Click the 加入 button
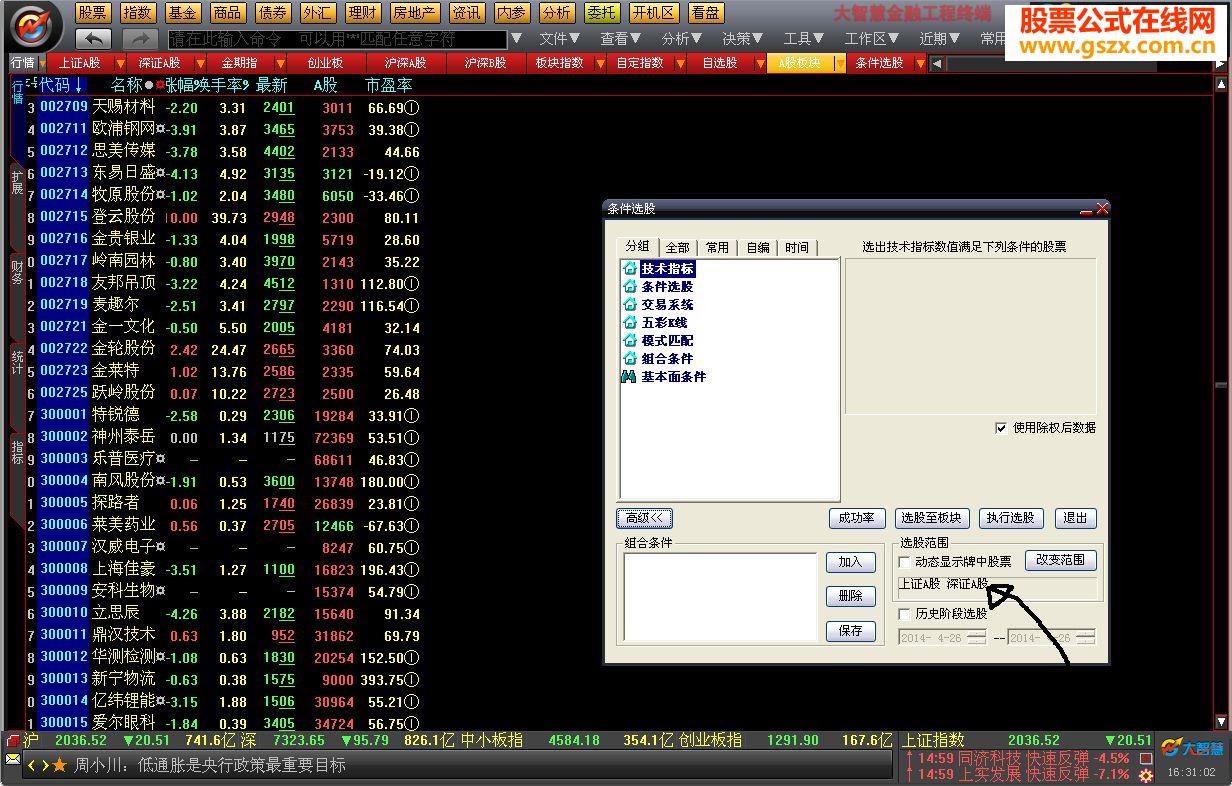The height and width of the screenshot is (786, 1232). (x=851, y=562)
